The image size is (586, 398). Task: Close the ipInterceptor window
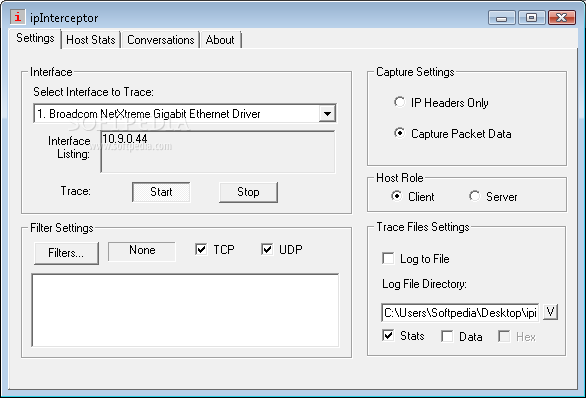click(x=562, y=18)
